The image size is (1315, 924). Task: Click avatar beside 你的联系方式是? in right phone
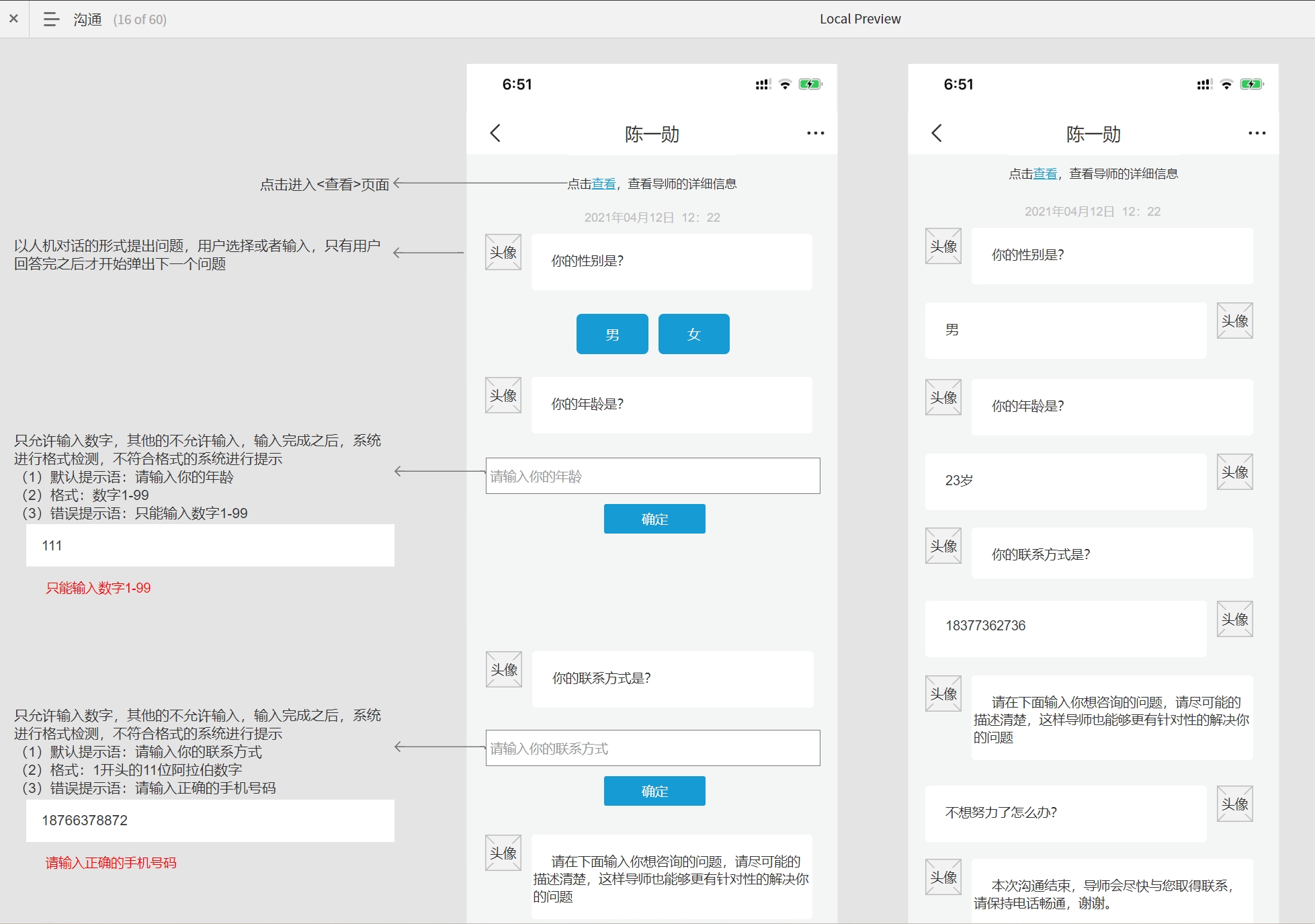pos(943,546)
